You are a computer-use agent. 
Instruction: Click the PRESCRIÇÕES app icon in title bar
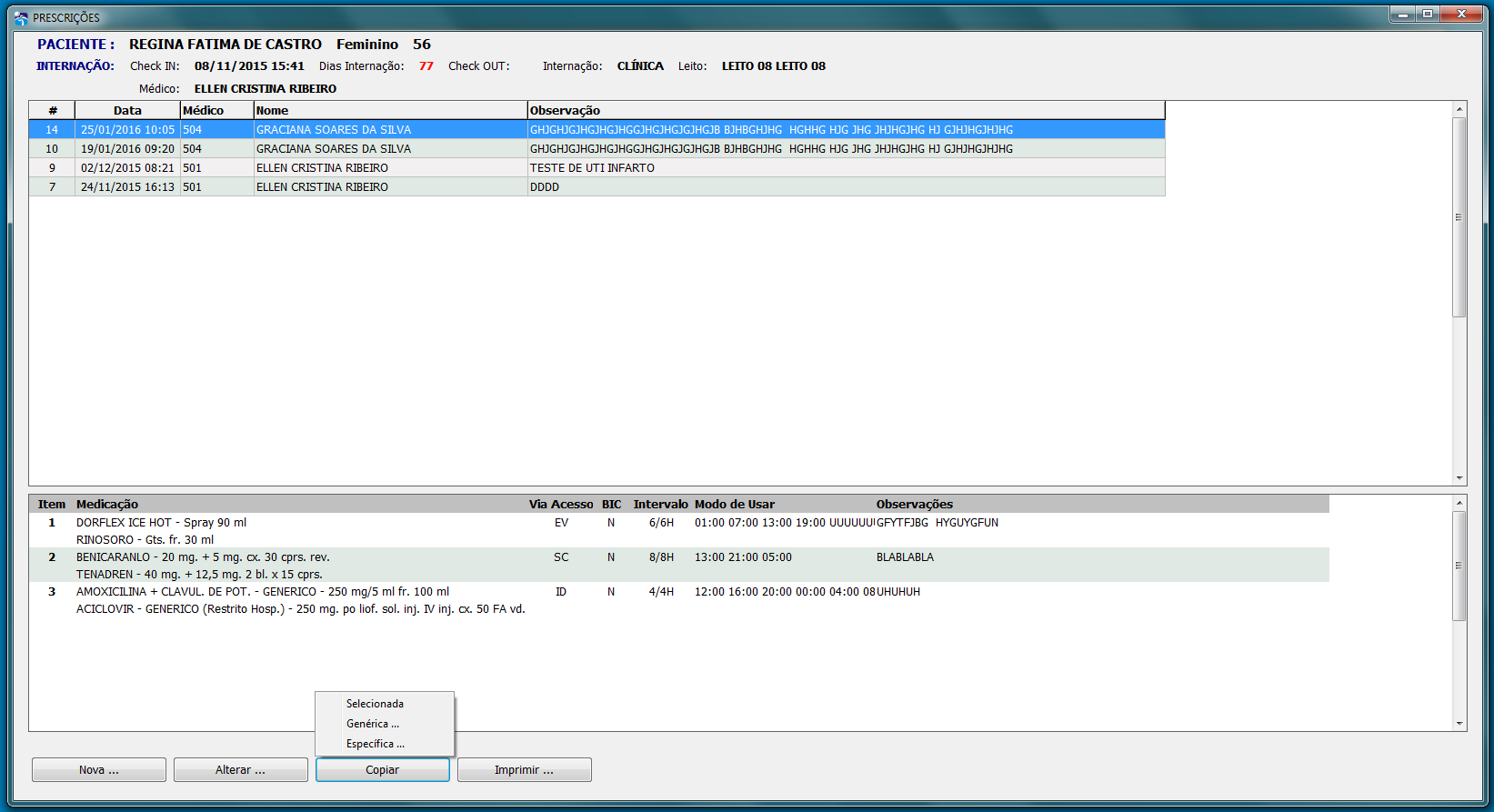(21, 17)
